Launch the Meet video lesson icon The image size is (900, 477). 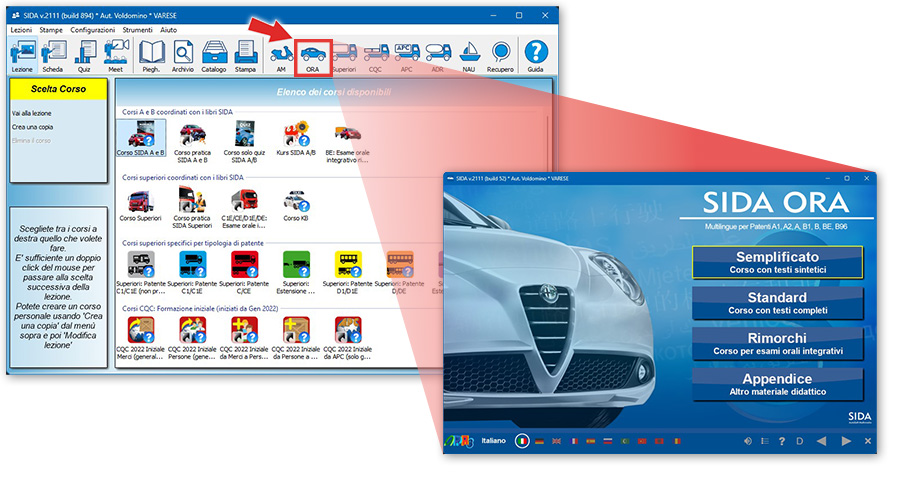pos(116,56)
